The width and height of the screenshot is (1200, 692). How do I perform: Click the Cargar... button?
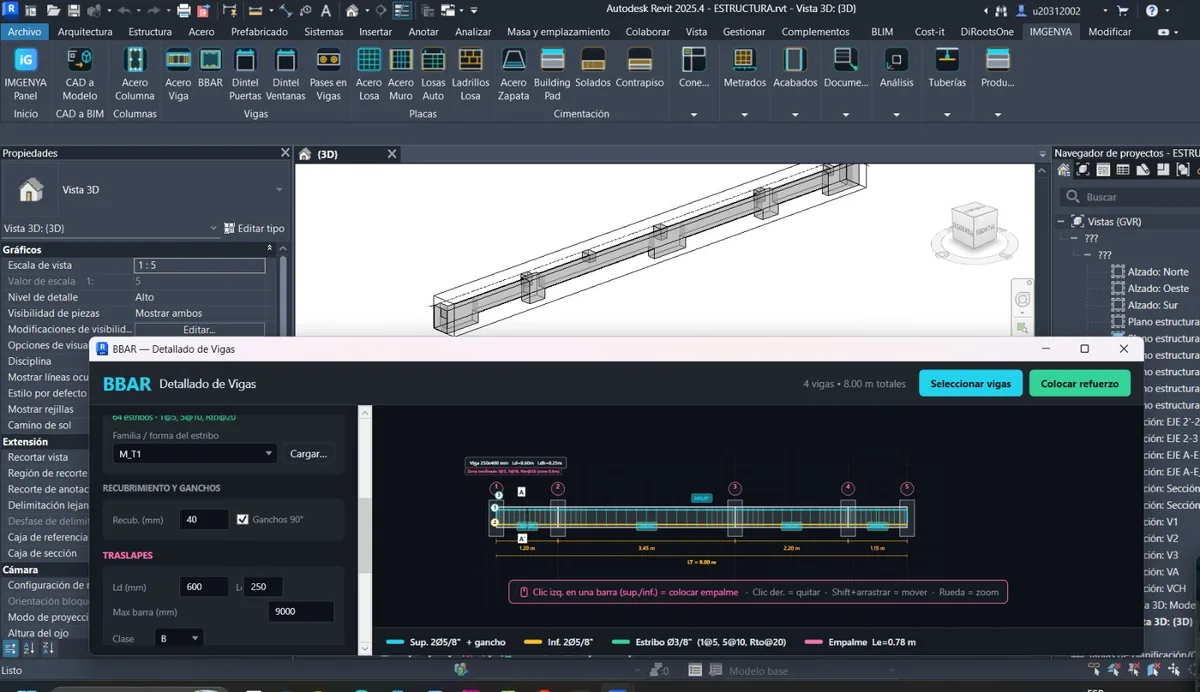(x=308, y=453)
